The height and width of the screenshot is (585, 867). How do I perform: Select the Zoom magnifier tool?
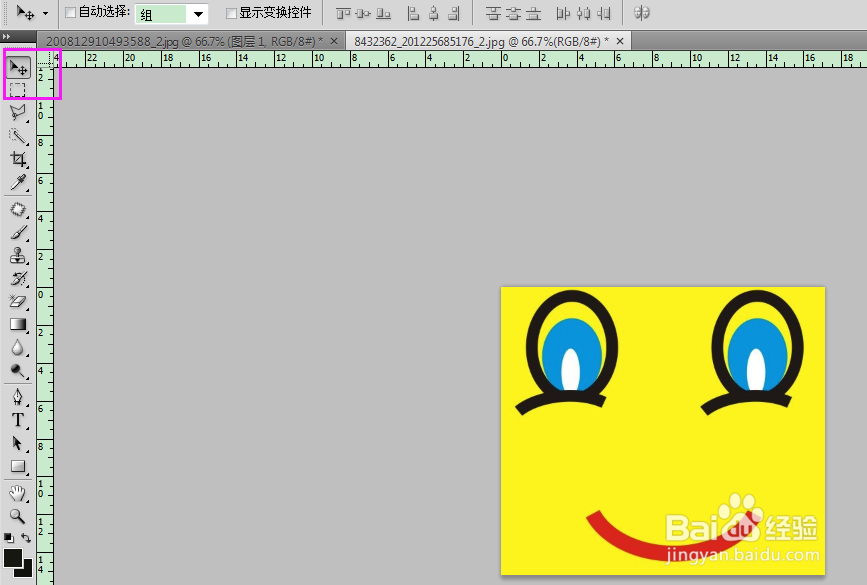pyautogui.click(x=18, y=516)
